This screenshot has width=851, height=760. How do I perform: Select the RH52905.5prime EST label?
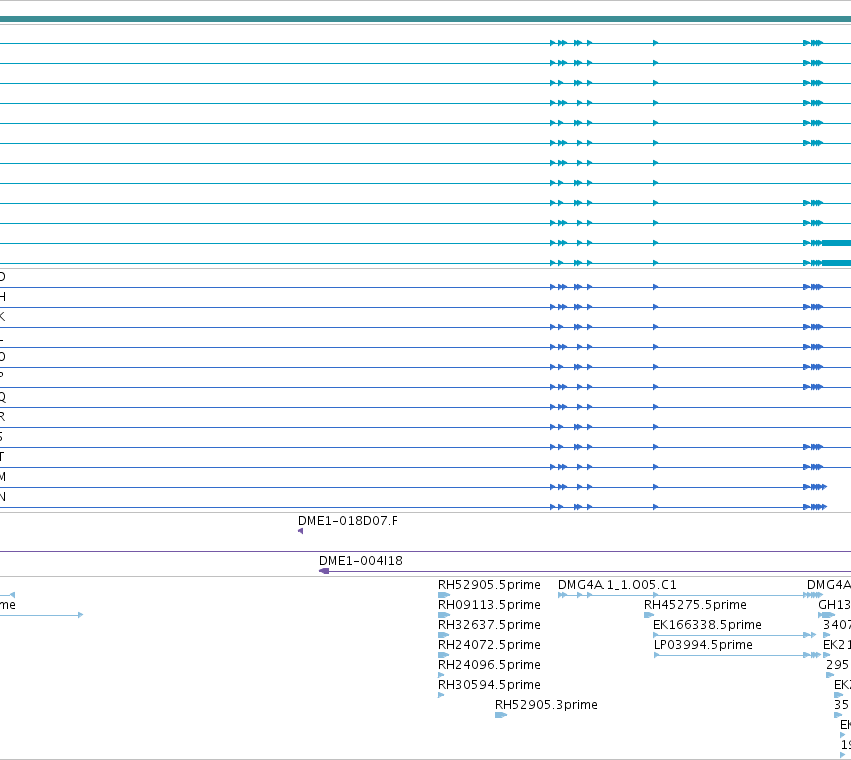click(489, 585)
